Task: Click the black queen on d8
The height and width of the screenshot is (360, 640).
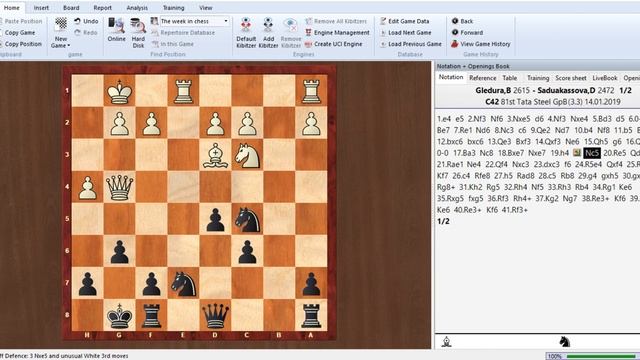Action: click(215, 316)
